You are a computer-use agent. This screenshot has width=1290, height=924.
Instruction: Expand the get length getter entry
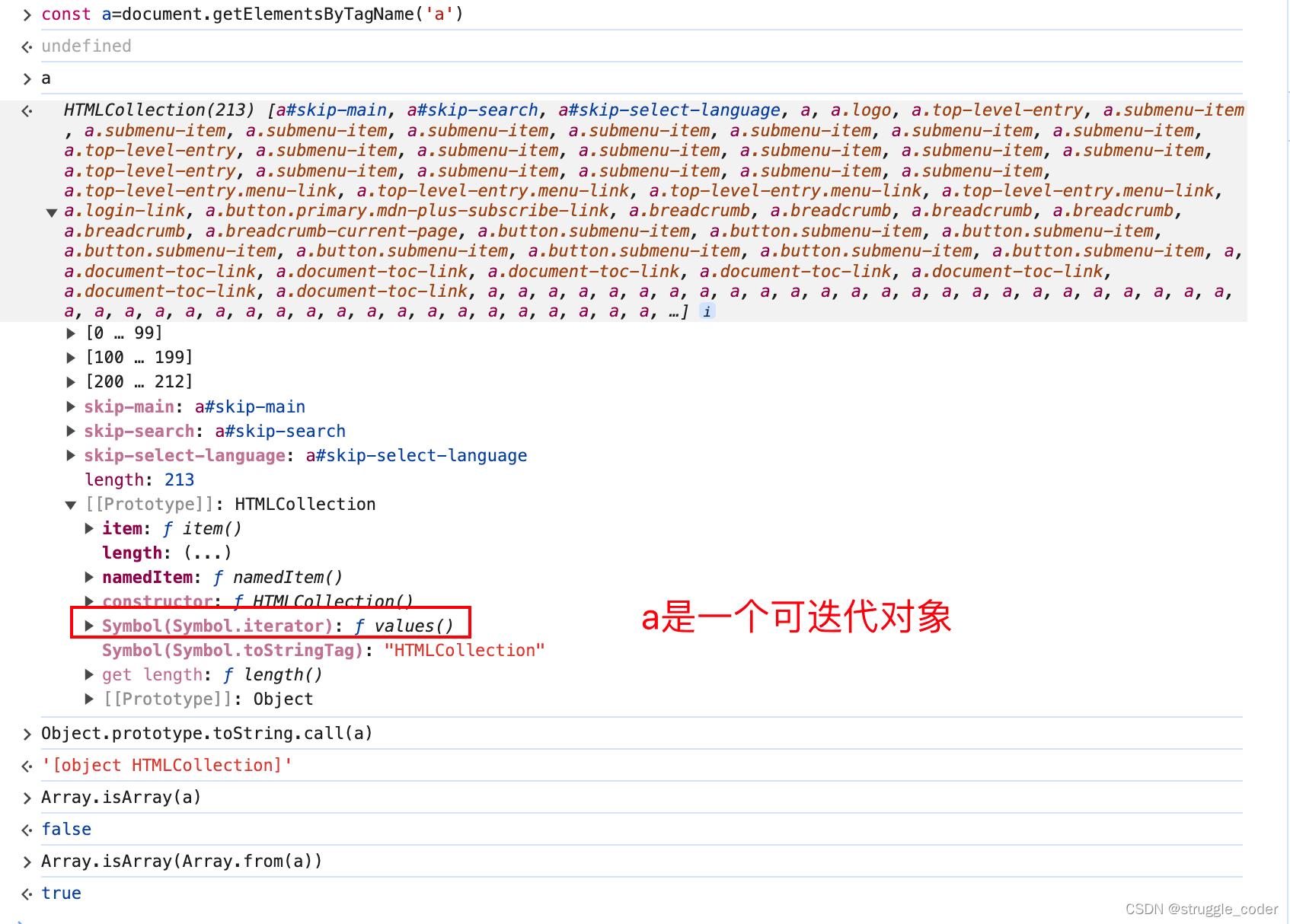click(x=89, y=674)
